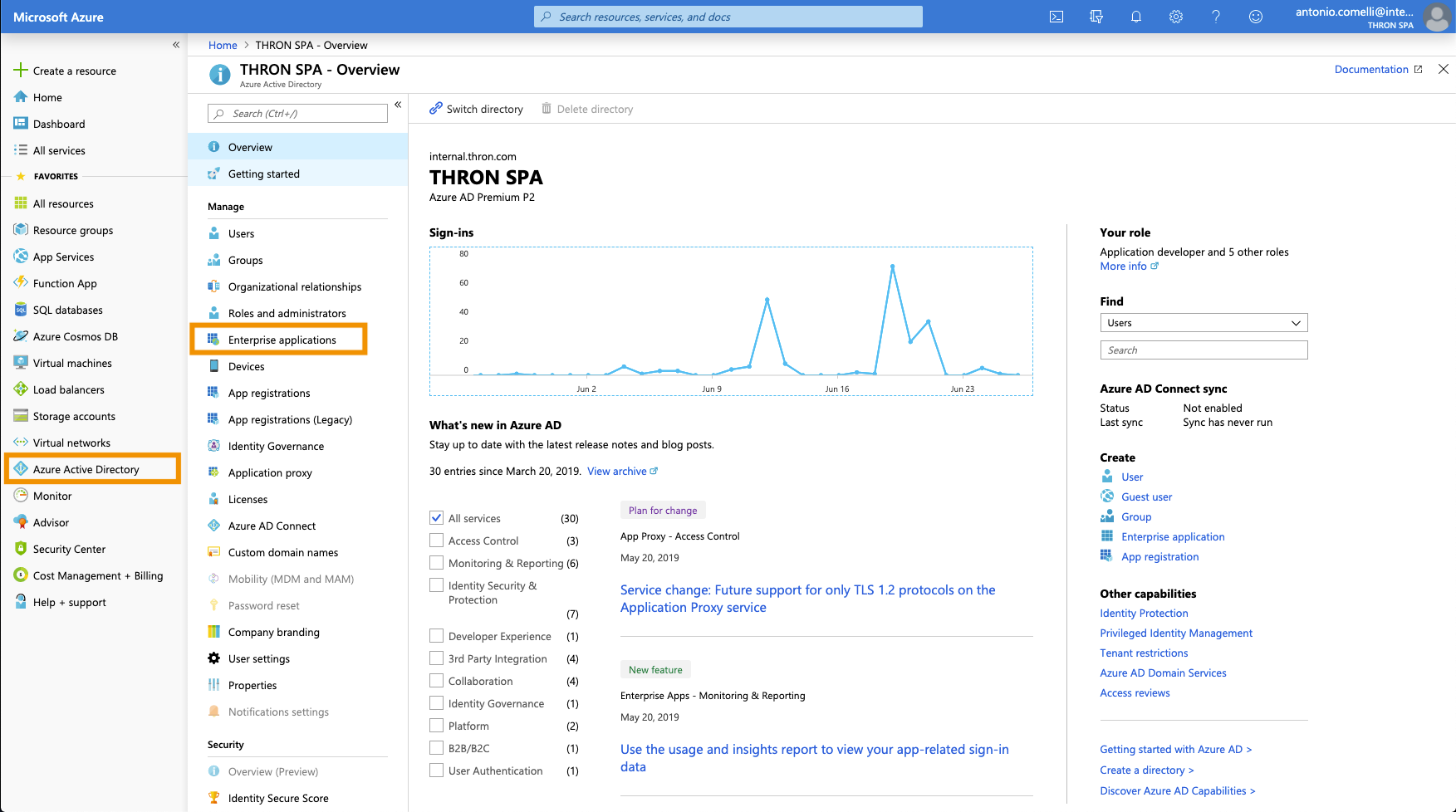The width and height of the screenshot is (1456, 812).
Task: Click the Find search input field
Action: [x=1204, y=350]
